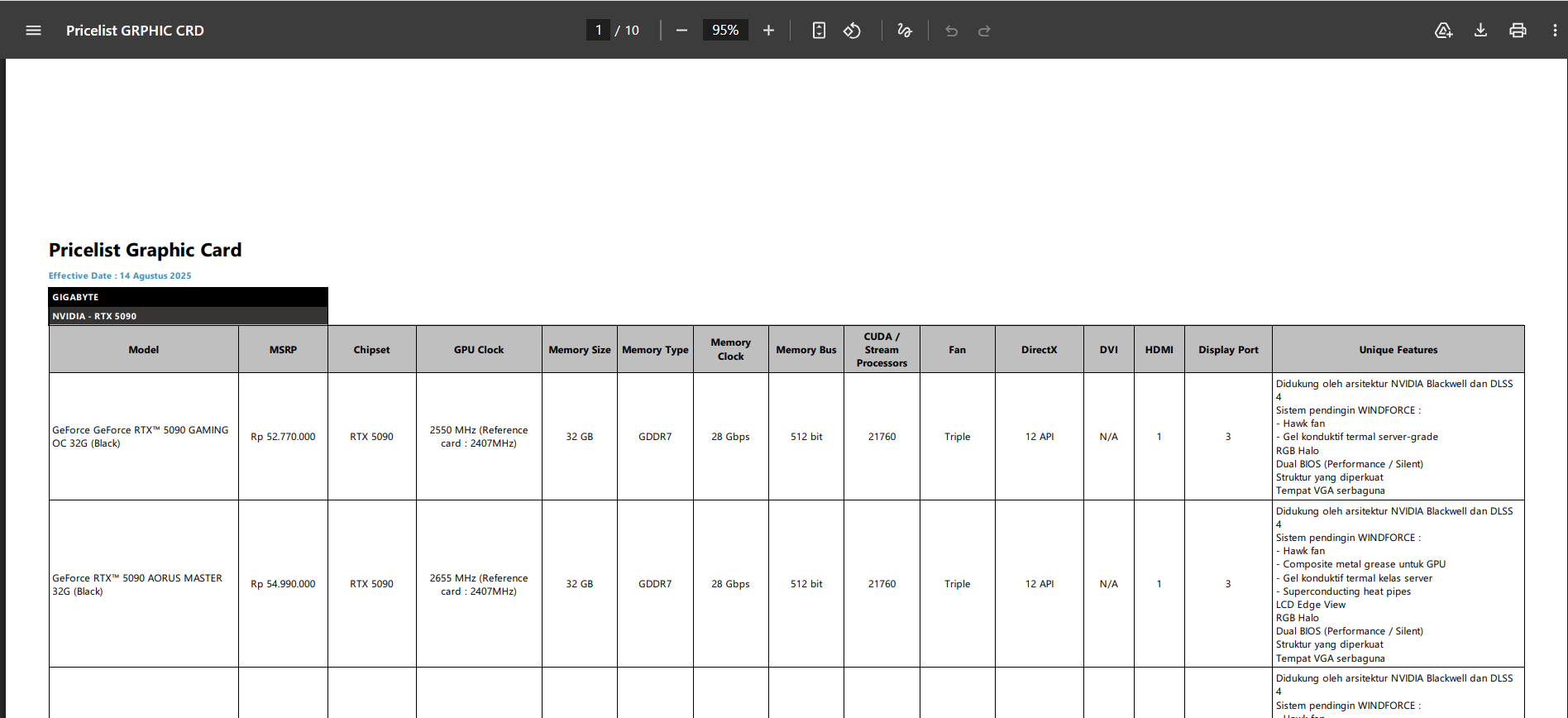Click the Model column header
Image resolution: width=1568 pixels, height=718 pixels.
[x=144, y=350]
